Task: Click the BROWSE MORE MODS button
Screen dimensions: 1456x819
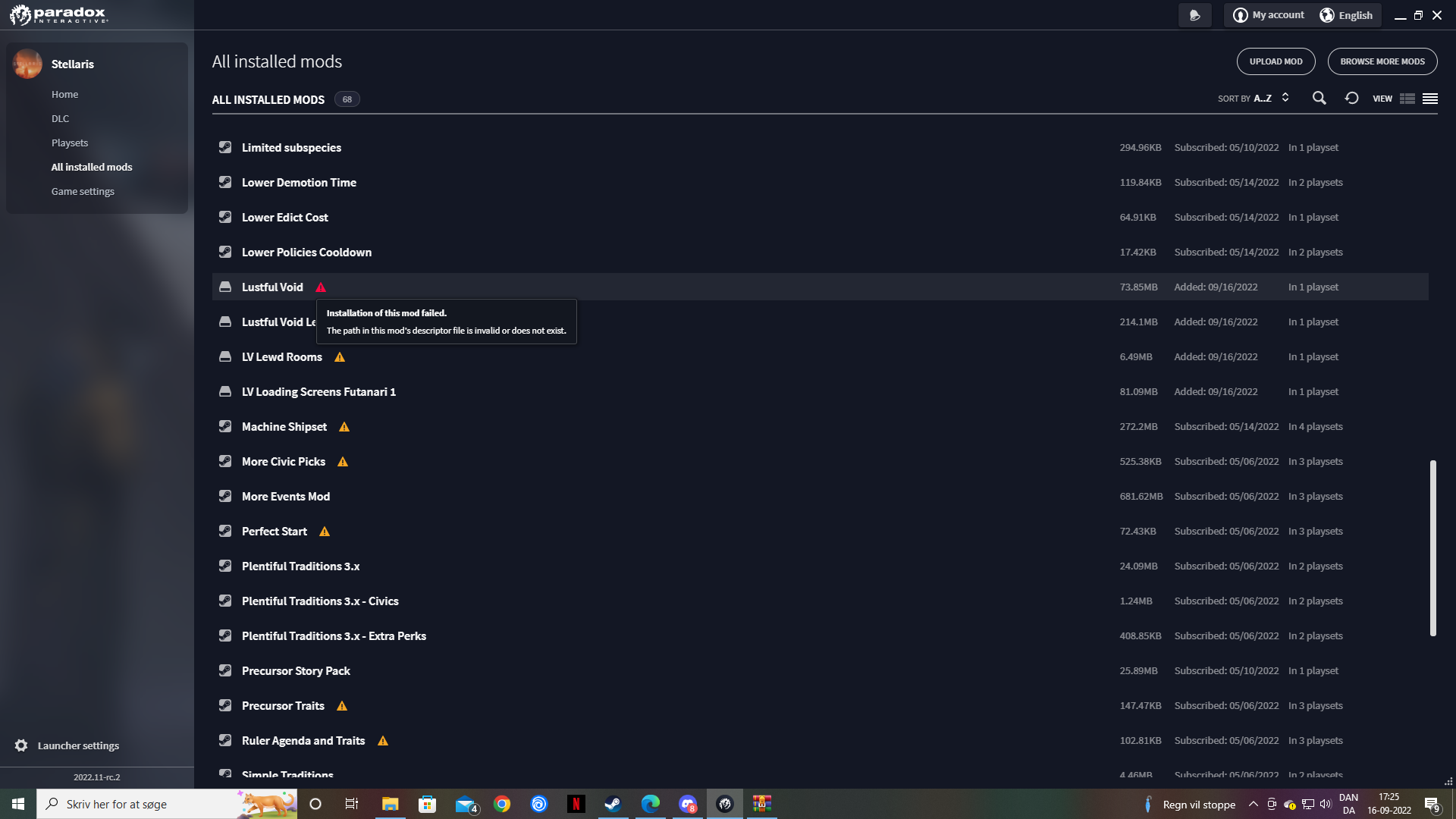Action: coord(1382,61)
